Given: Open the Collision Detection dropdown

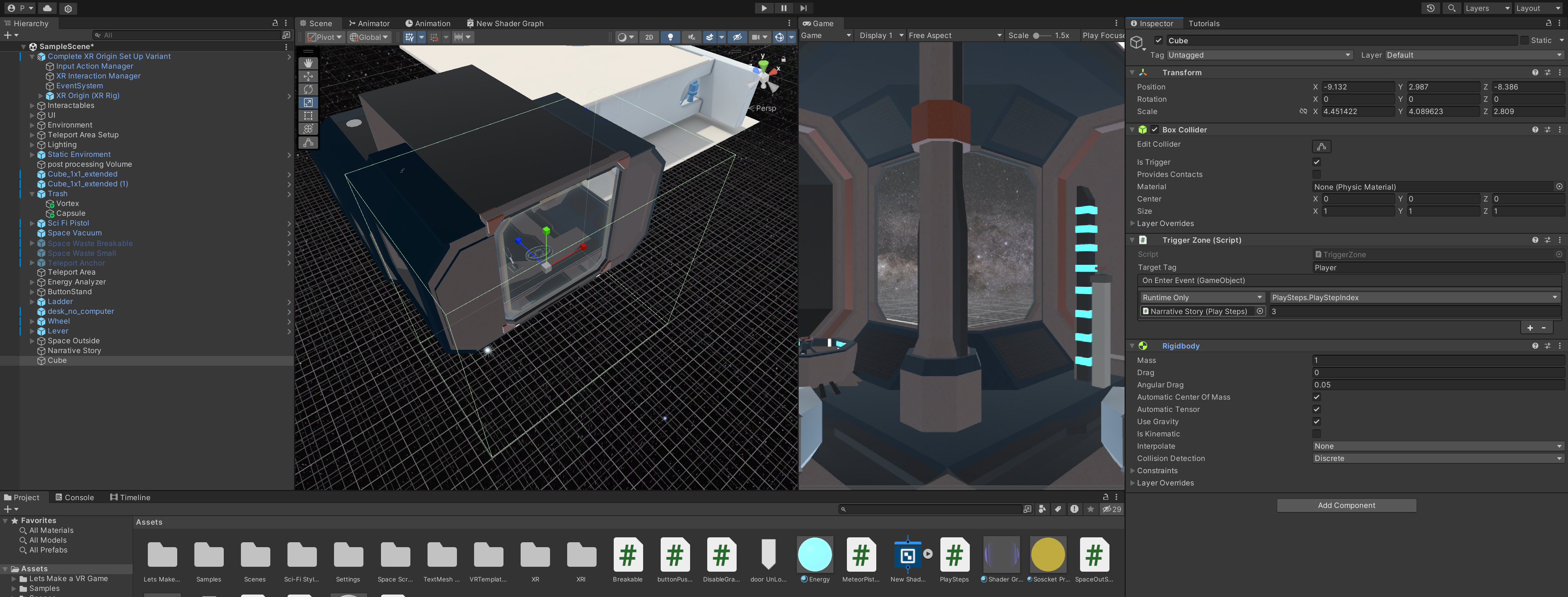Looking at the screenshot, I should click(x=1437, y=459).
